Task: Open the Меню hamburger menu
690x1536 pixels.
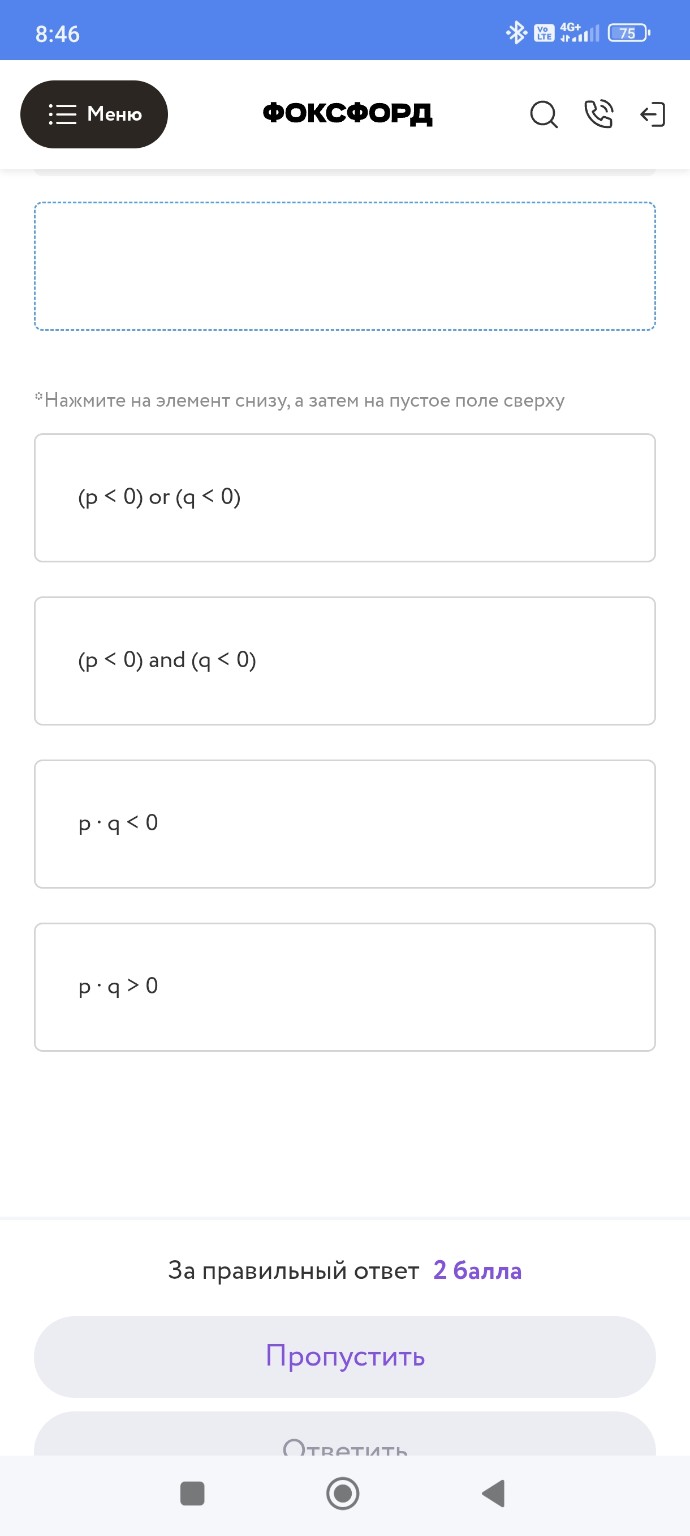Action: pos(94,114)
